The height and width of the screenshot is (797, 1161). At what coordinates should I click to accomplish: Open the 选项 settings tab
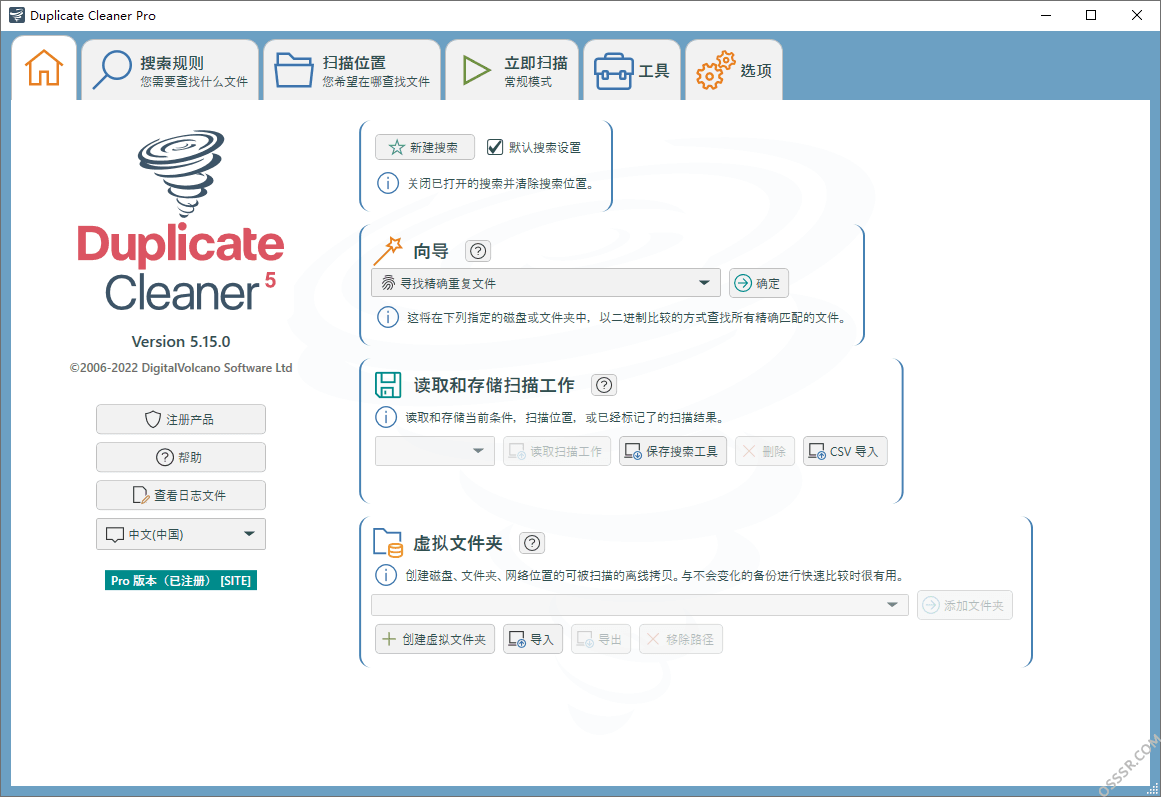[x=734, y=70]
